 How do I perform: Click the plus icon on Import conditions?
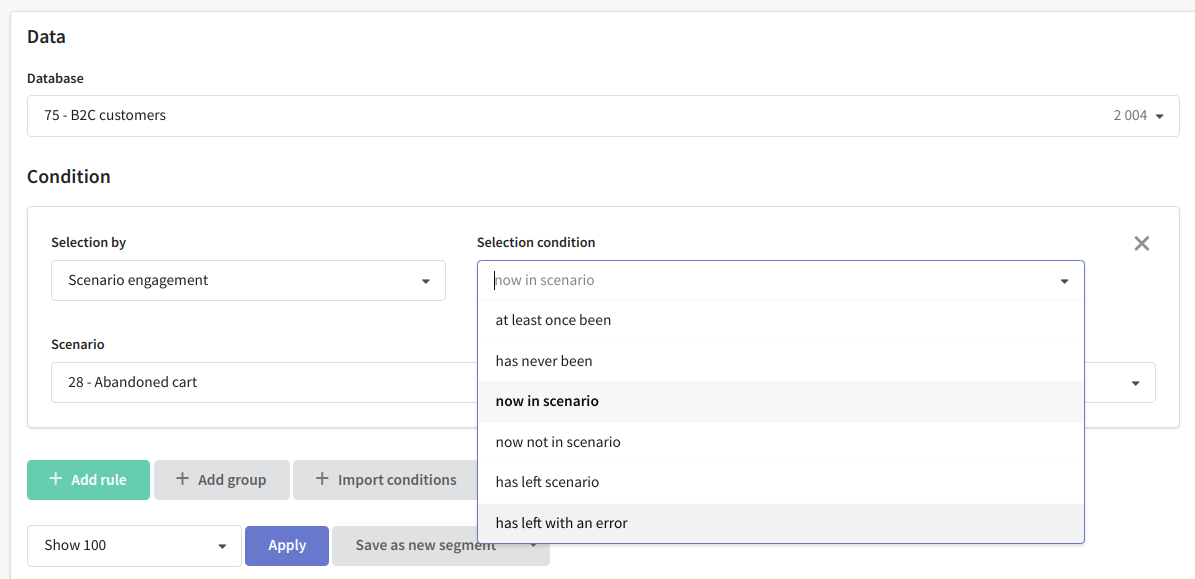322,479
